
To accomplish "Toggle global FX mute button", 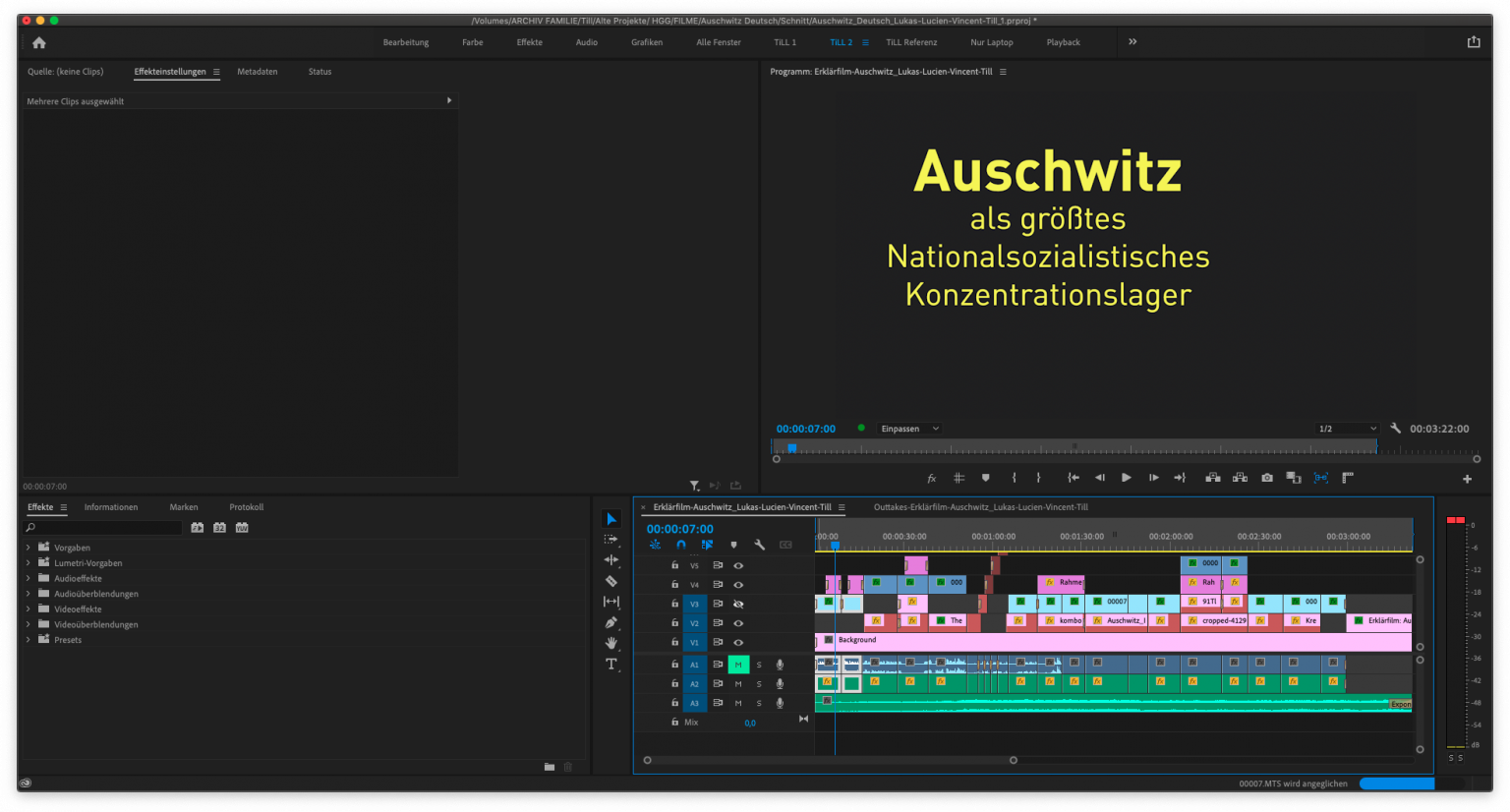I will [932, 478].
